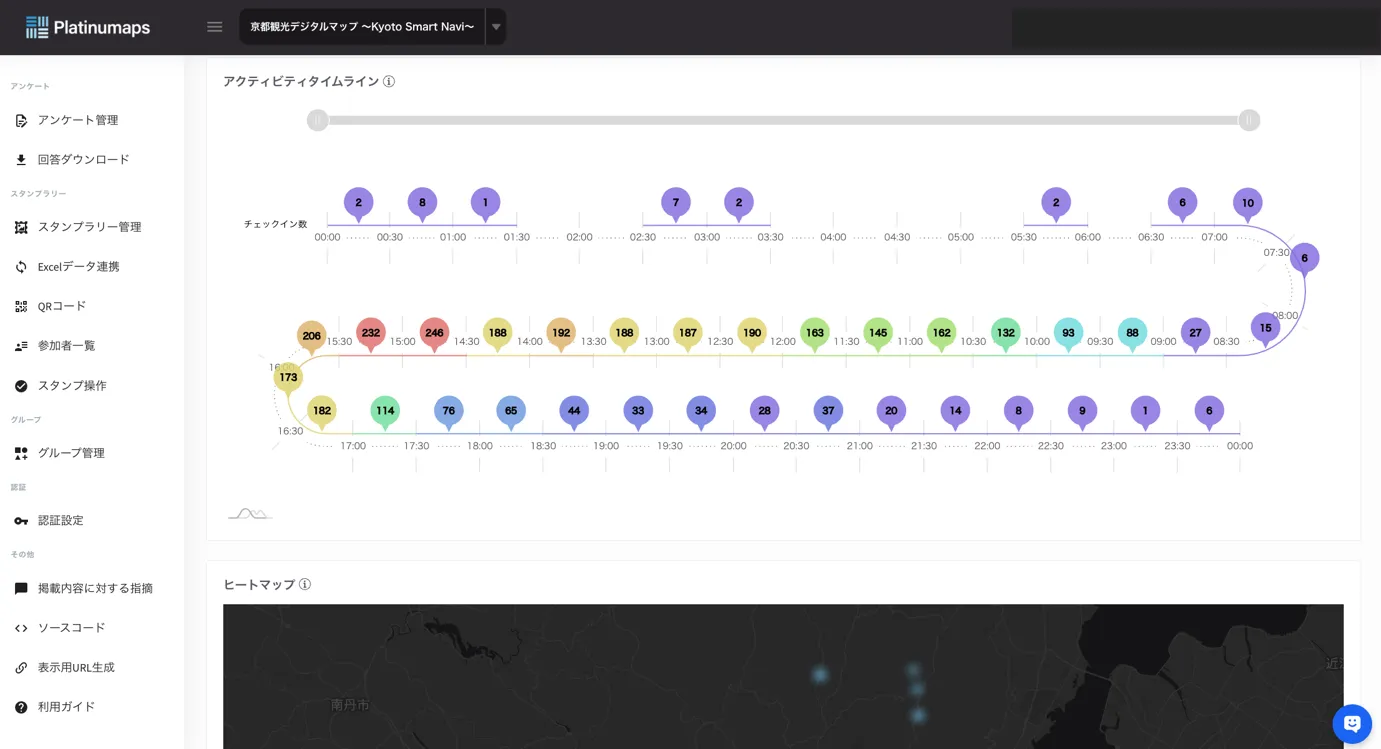Screen dimensions: 1381x749
Task: Select the right handle of the timeline range slider
Action: pos(1249,120)
